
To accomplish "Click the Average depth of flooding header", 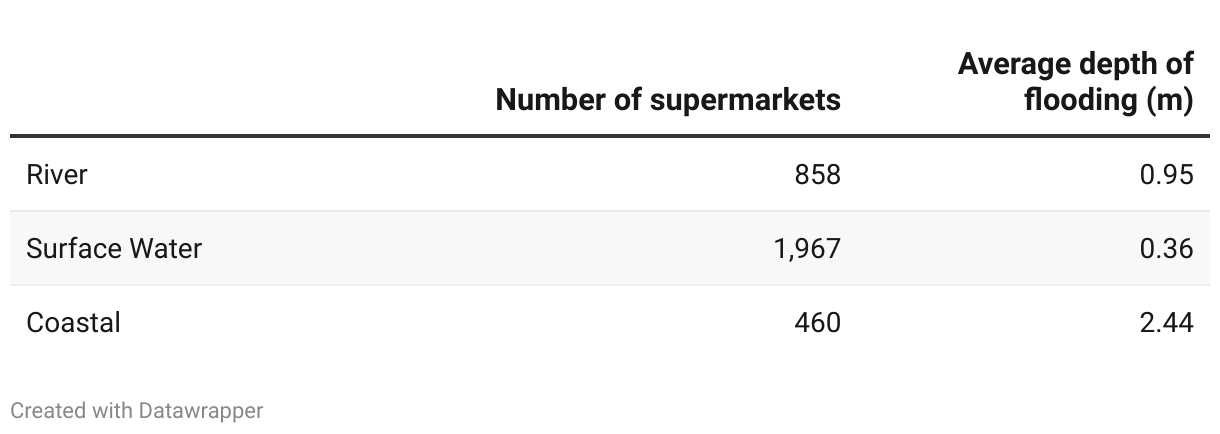I will [1075, 83].
